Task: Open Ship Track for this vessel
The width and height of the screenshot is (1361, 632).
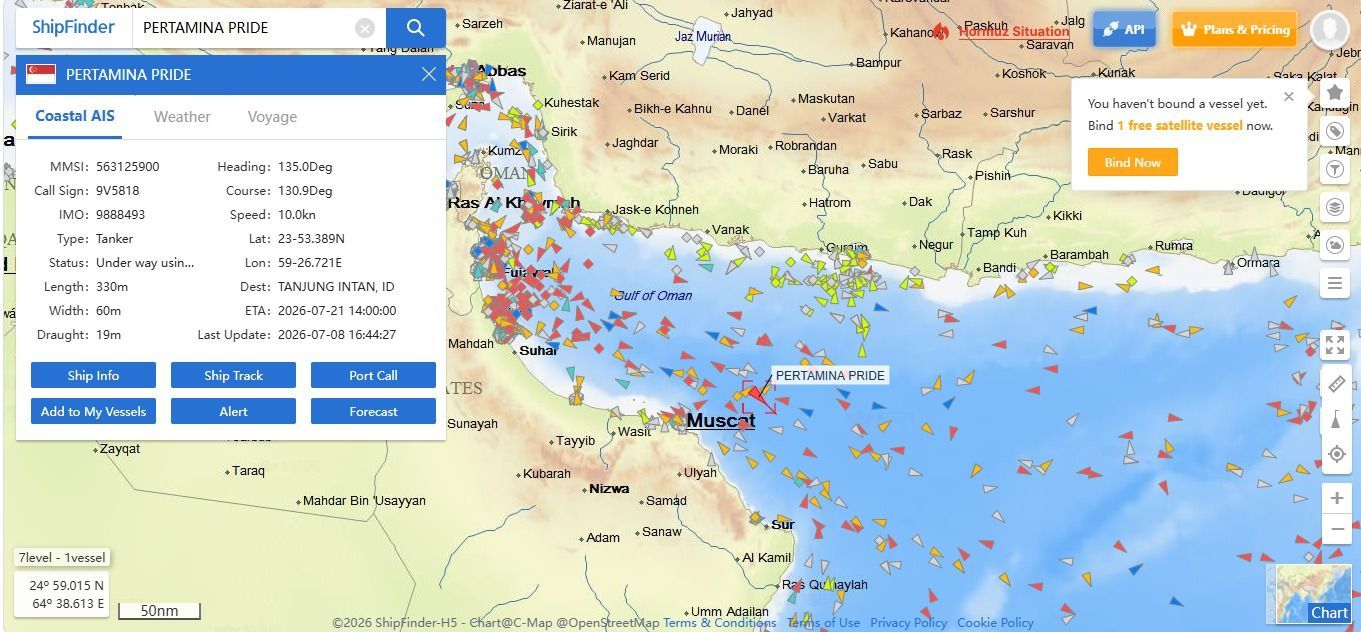Action: pos(233,375)
